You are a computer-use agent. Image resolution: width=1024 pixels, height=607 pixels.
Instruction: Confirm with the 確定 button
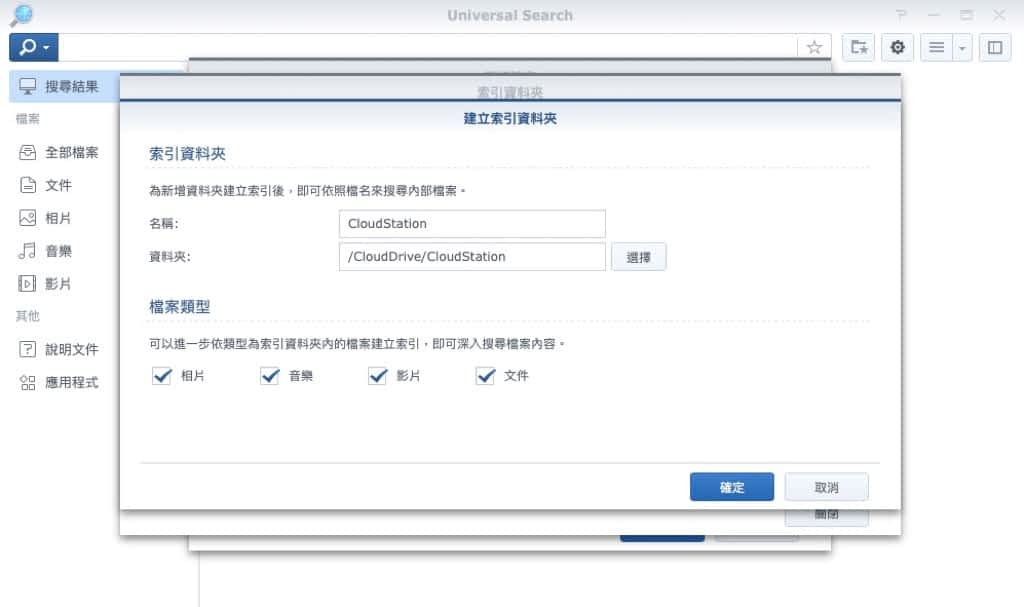coord(731,487)
